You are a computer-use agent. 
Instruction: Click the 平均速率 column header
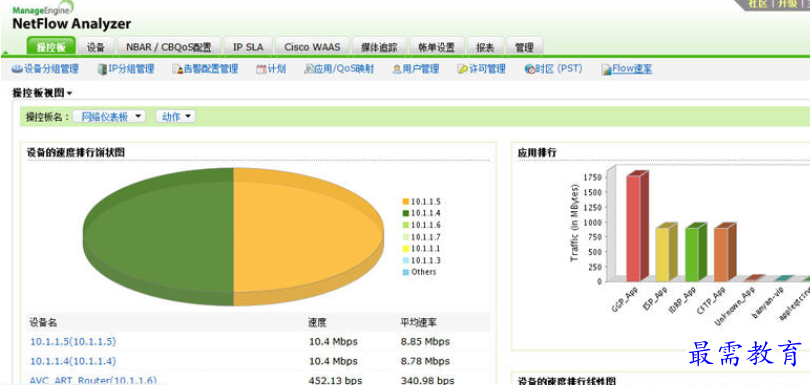click(419, 322)
